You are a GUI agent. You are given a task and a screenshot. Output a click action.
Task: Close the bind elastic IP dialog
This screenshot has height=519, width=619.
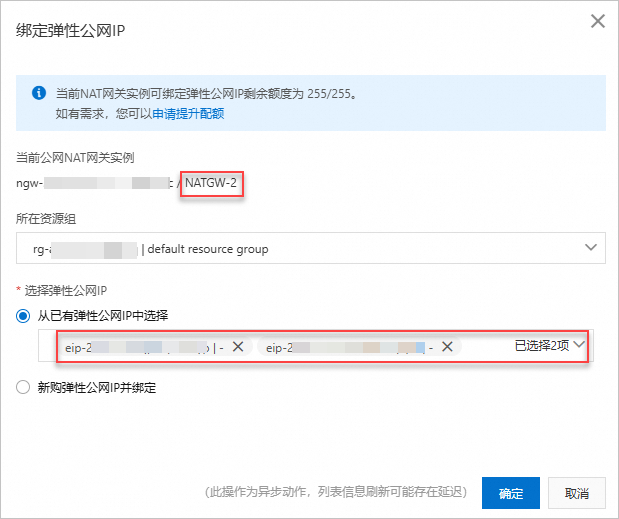pyautogui.click(x=598, y=21)
